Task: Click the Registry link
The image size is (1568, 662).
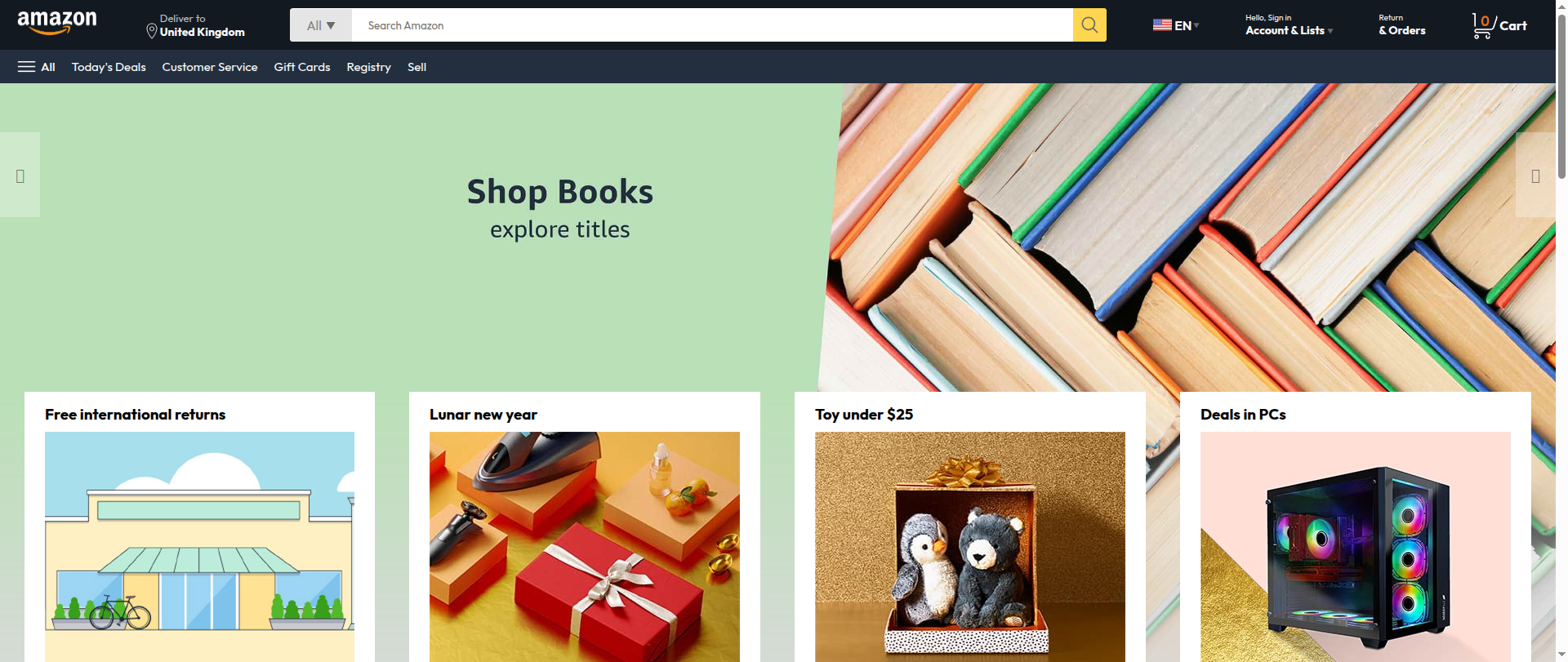Action: point(368,67)
